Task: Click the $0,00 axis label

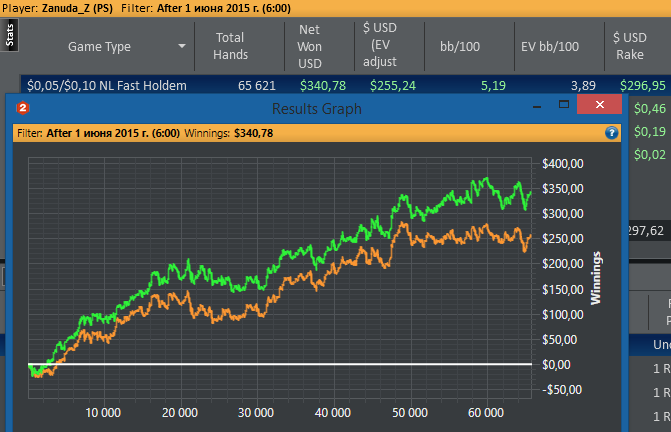Action: [556, 365]
